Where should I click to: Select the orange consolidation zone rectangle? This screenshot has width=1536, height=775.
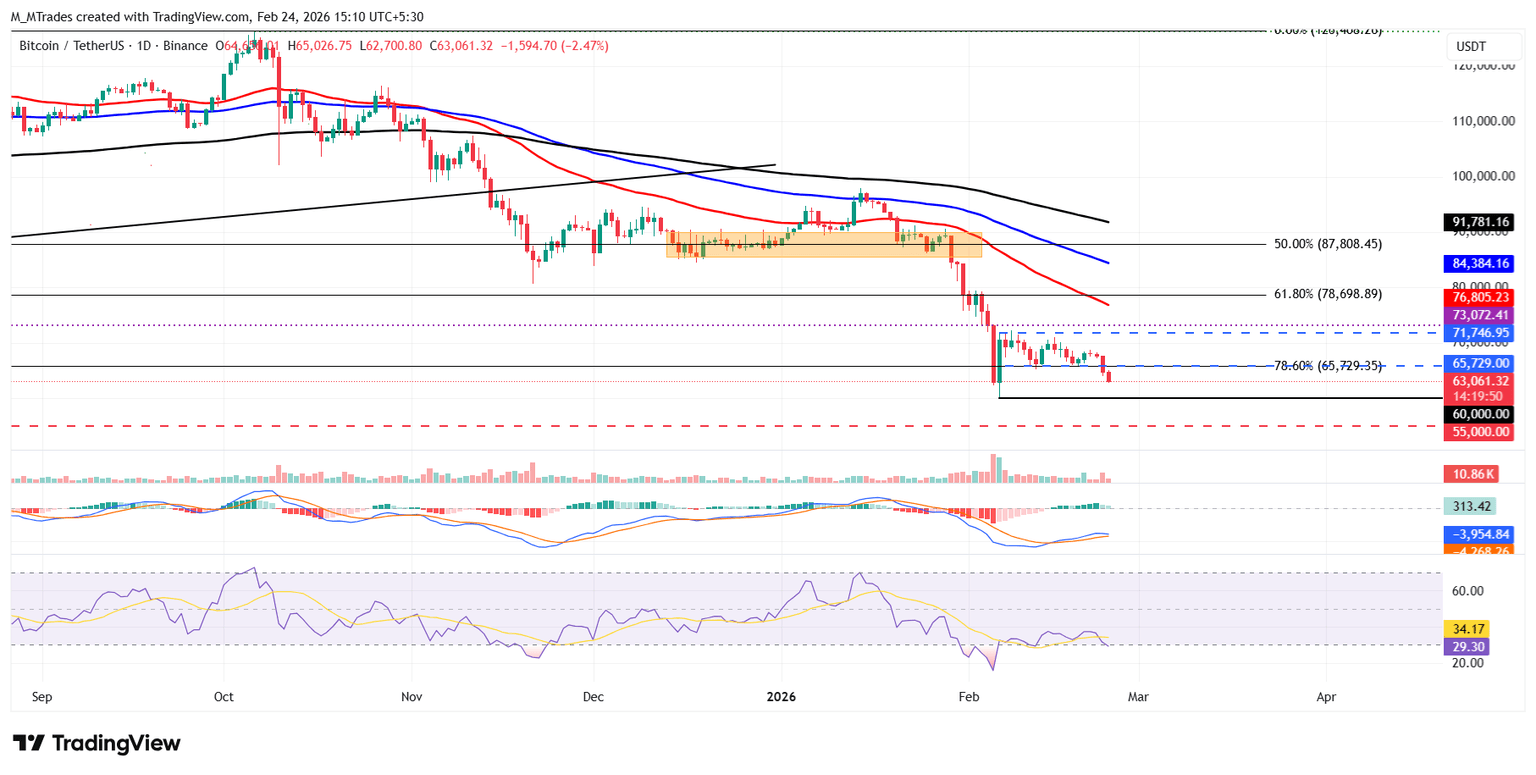click(823, 245)
